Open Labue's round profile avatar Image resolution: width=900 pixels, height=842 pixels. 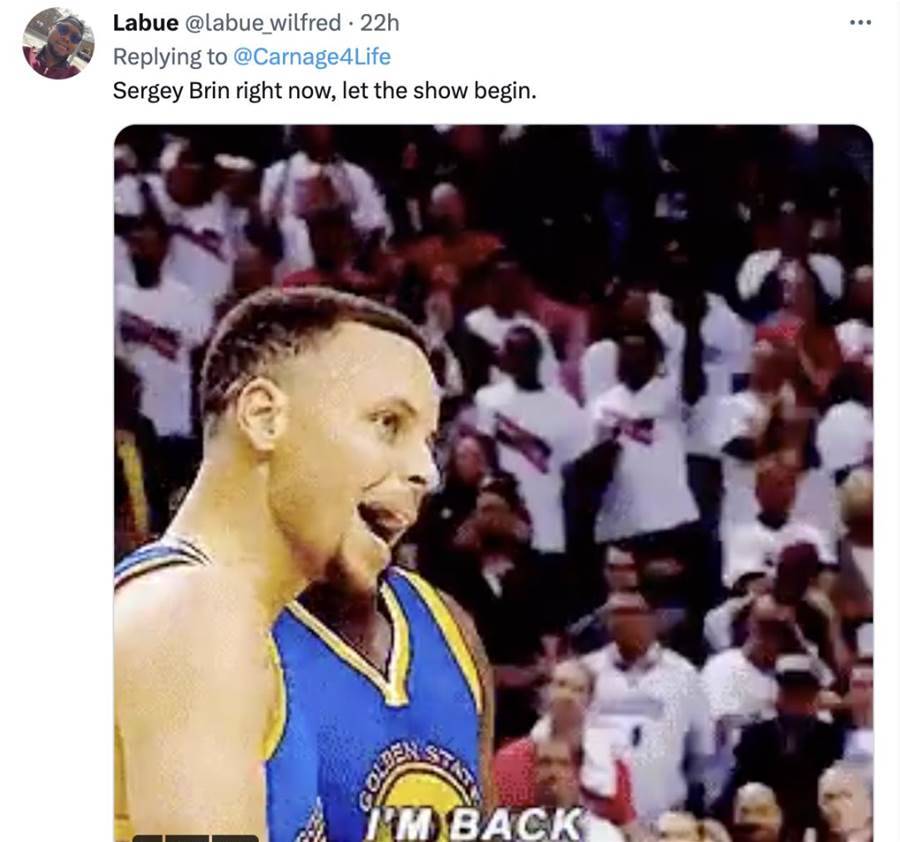tap(58, 43)
